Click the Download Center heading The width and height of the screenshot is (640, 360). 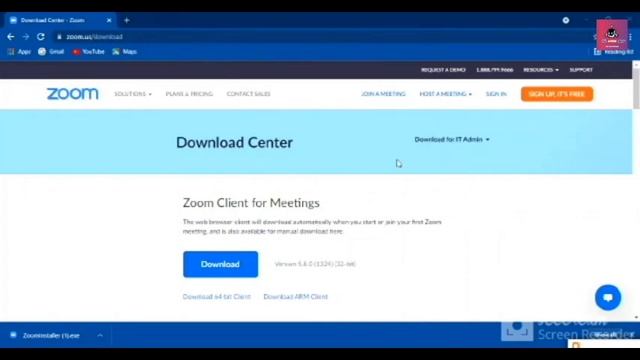[234, 142]
